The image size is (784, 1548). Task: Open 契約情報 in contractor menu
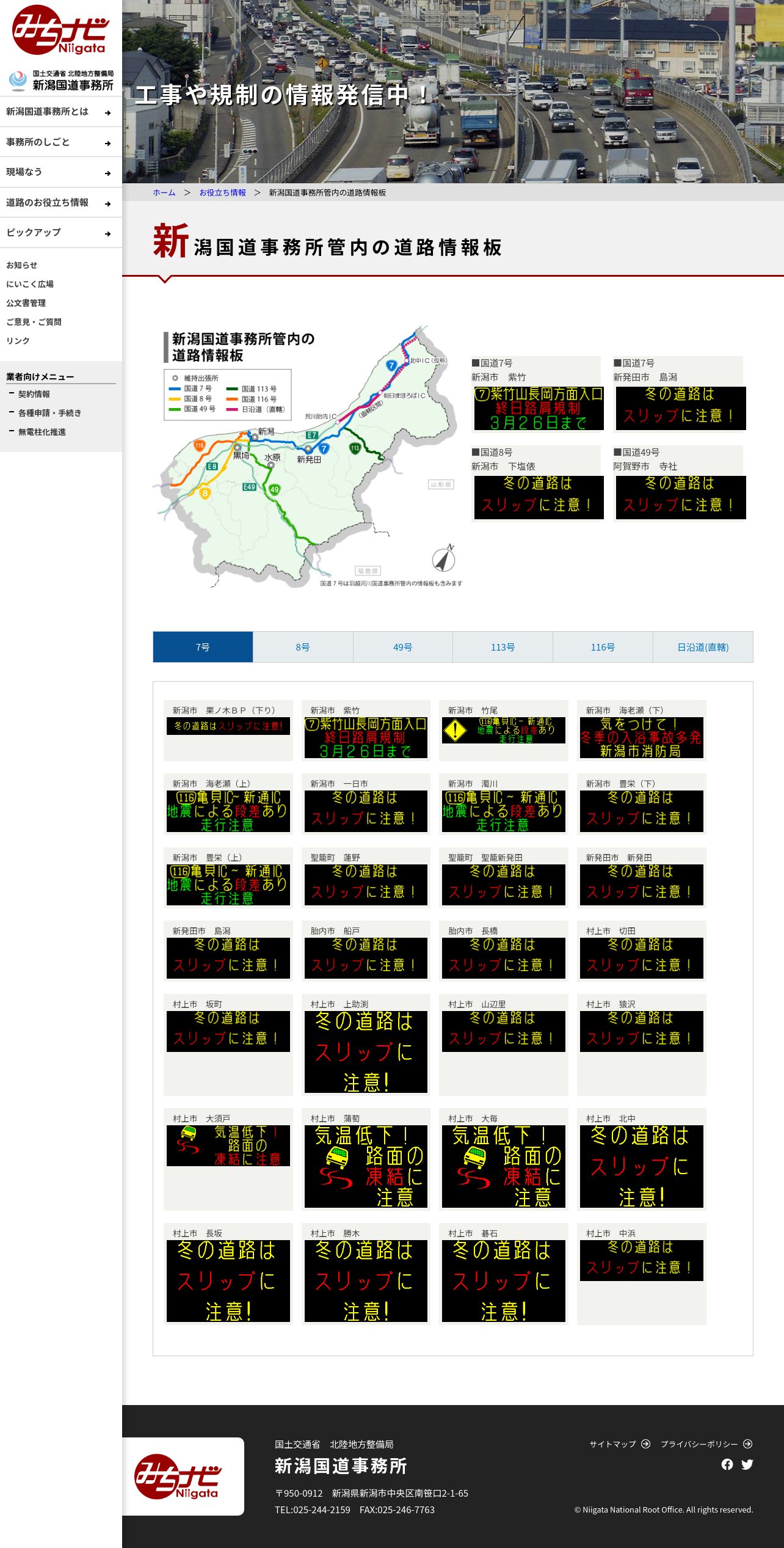click(x=34, y=394)
